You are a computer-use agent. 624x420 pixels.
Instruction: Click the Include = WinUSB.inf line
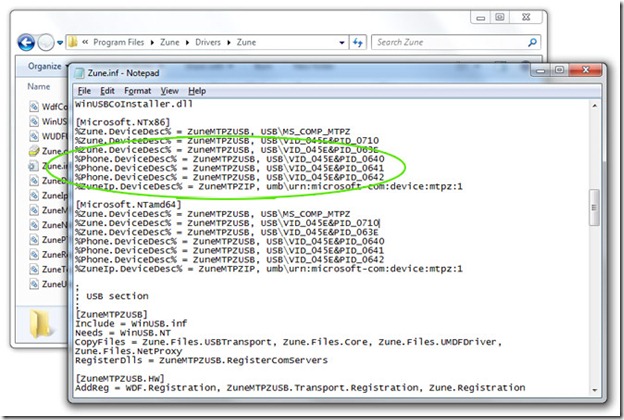(x=131, y=324)
